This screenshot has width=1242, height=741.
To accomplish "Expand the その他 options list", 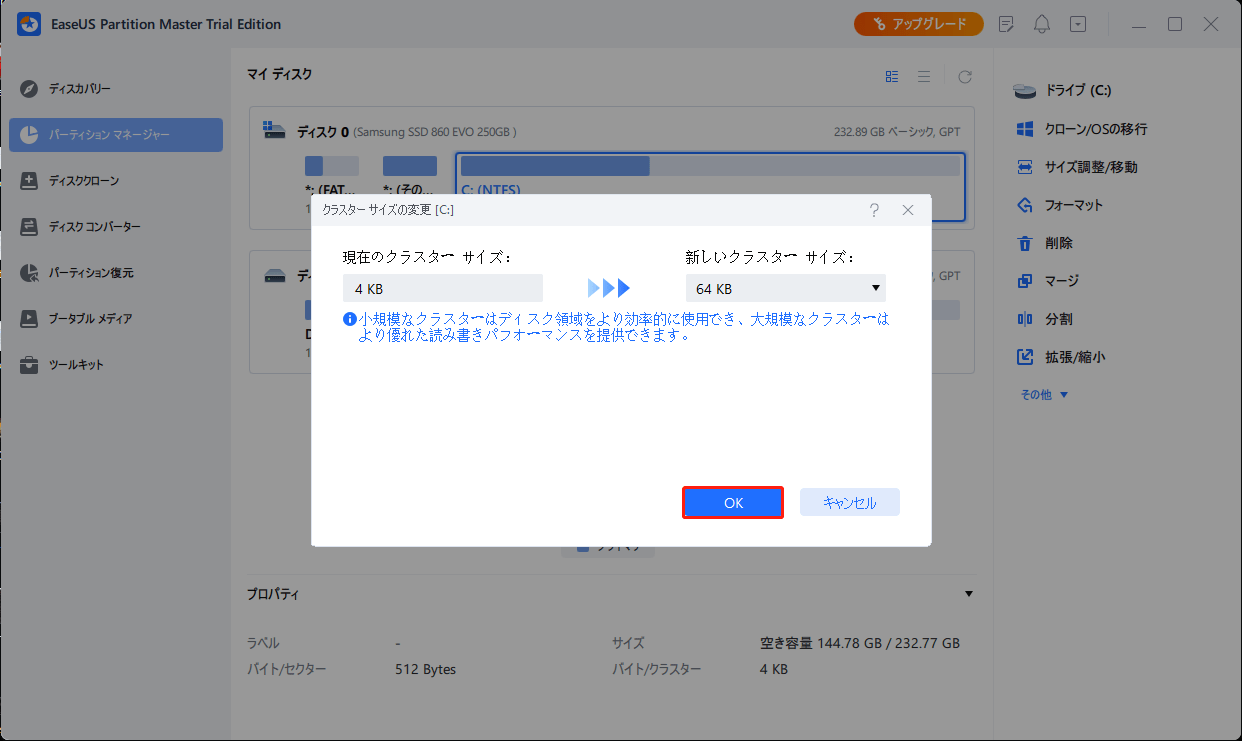I will [x=1044, y=395].
